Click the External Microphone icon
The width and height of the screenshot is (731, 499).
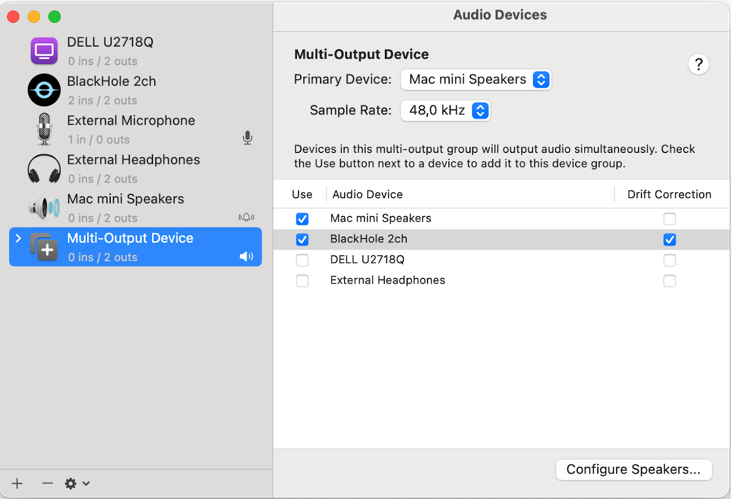pos(44,129)
